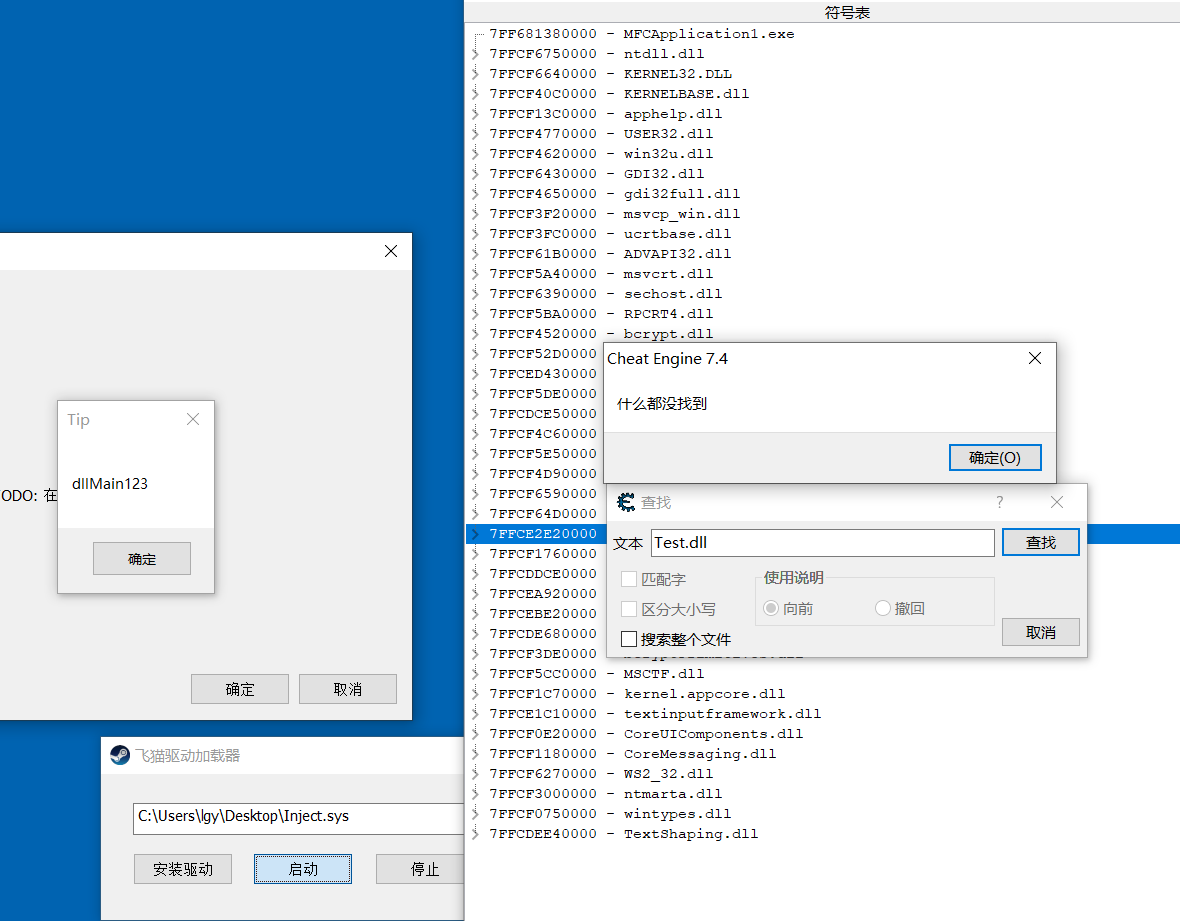Select the RPCRT4.dll row

[601, 314]
